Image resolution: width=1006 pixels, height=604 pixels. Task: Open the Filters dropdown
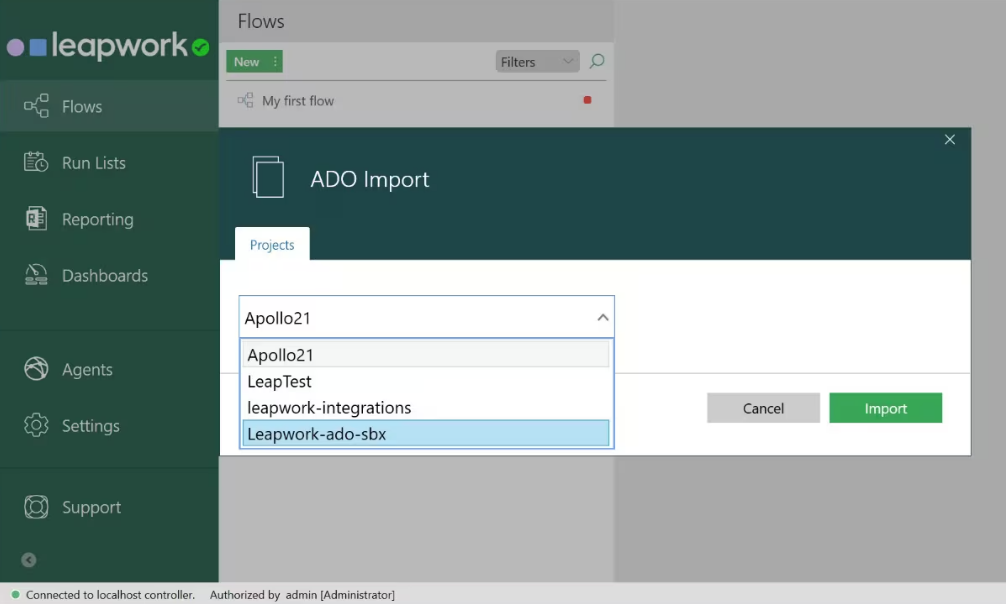[536, 61]
